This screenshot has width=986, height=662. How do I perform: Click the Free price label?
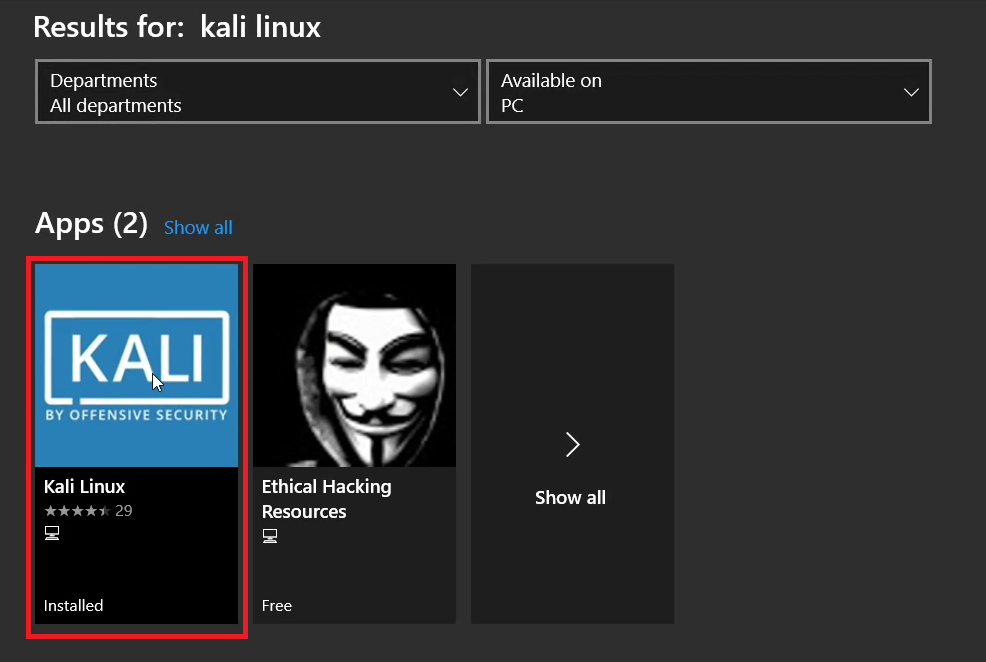coord(277,605)
